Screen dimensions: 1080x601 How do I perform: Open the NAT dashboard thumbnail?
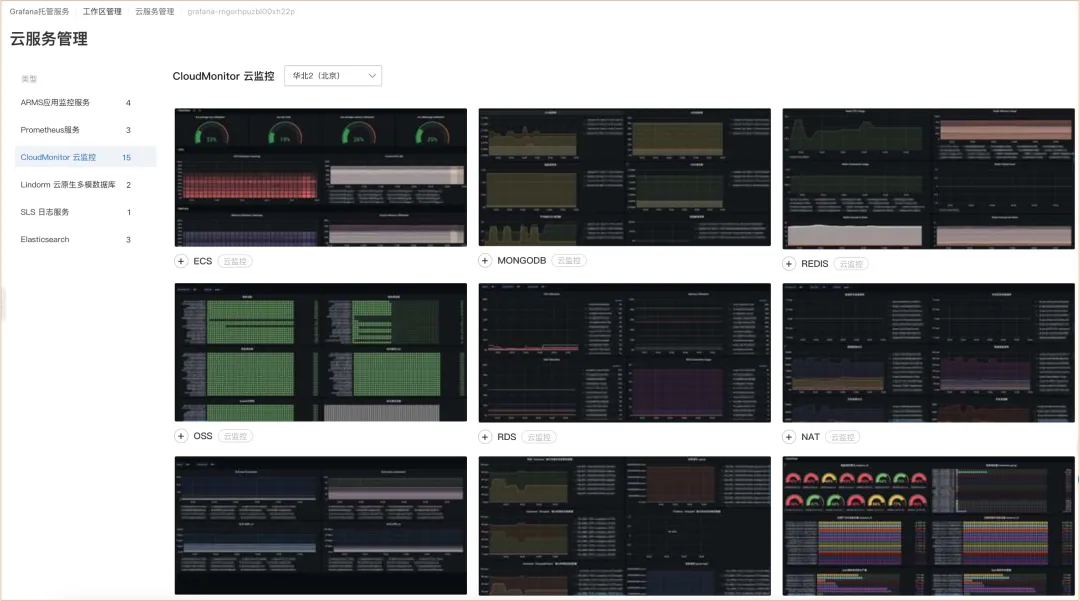(928, 352)
